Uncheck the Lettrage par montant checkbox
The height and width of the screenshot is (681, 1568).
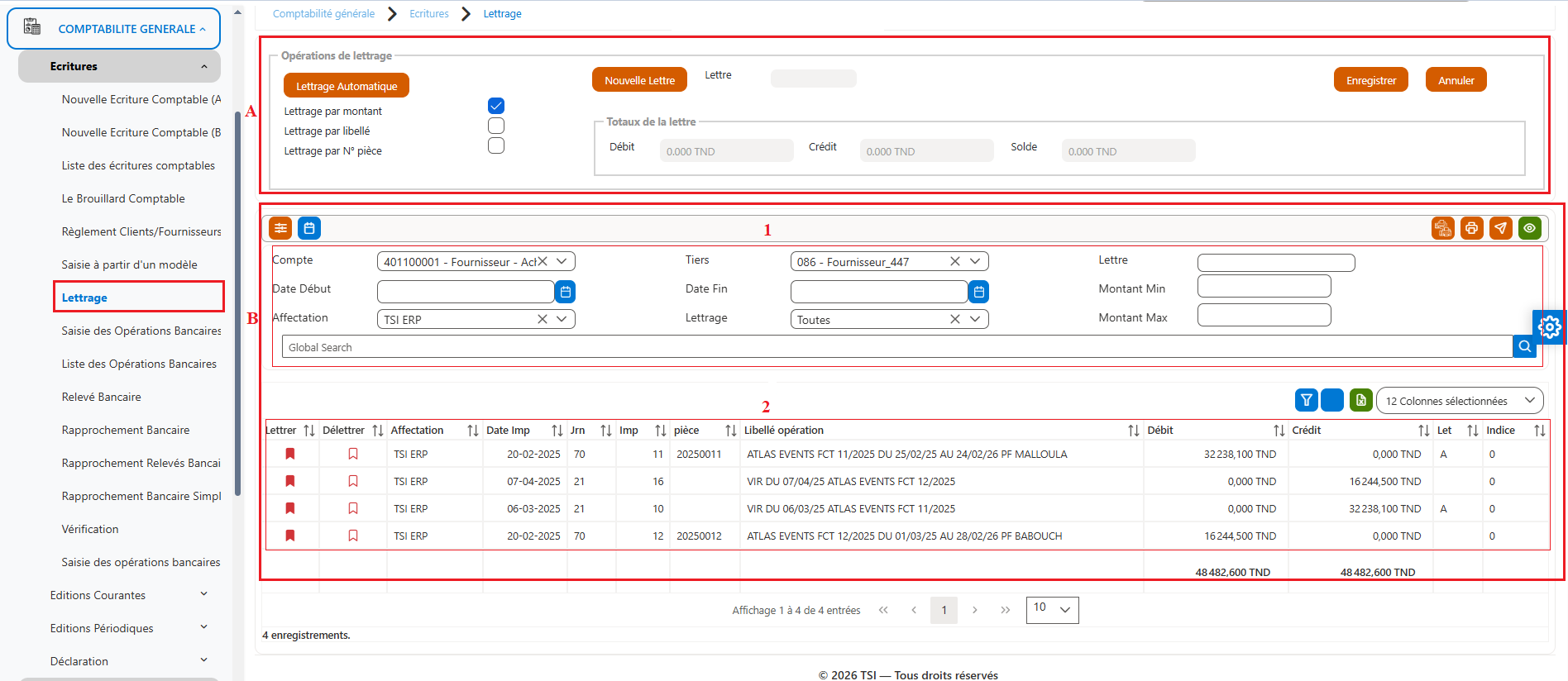(x=496, y=106)
